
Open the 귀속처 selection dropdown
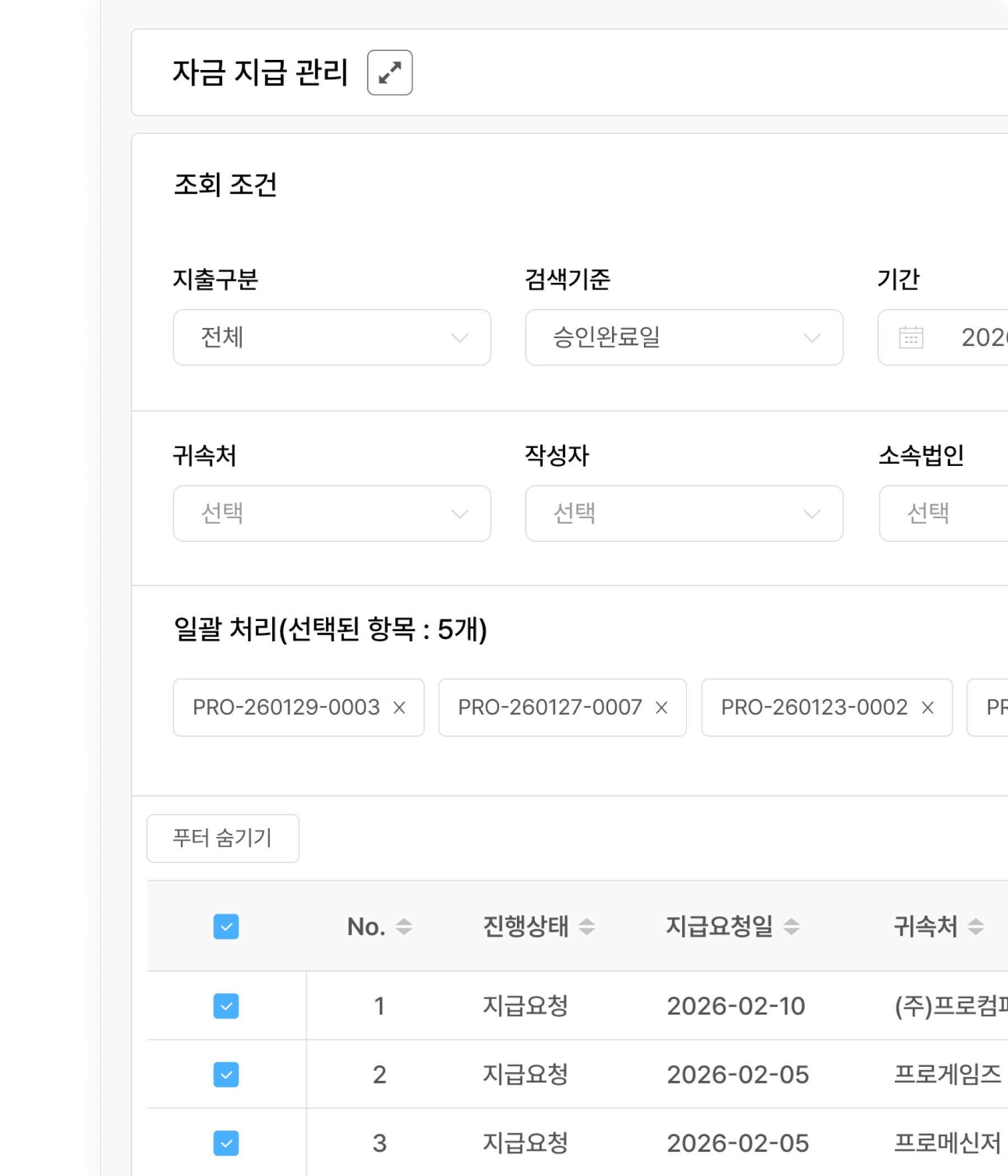(332, 513)
